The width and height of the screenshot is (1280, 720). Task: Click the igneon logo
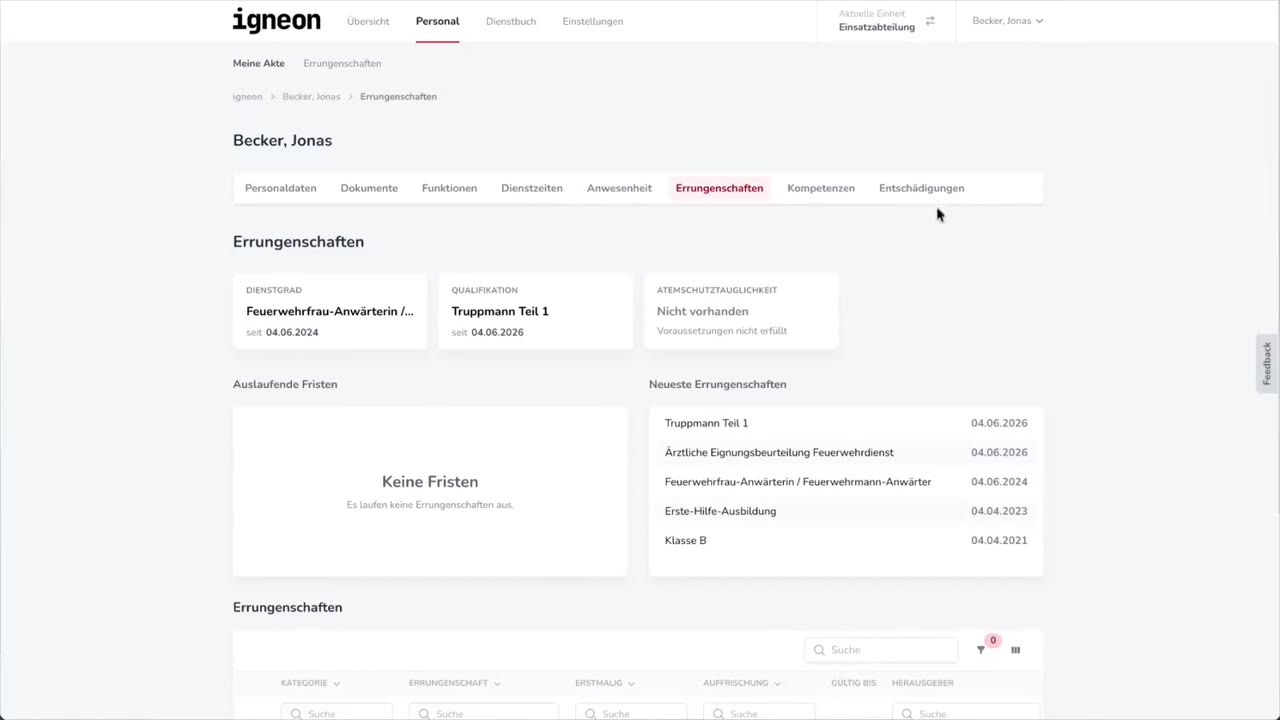pyautogui.click(x=277, y=21)
